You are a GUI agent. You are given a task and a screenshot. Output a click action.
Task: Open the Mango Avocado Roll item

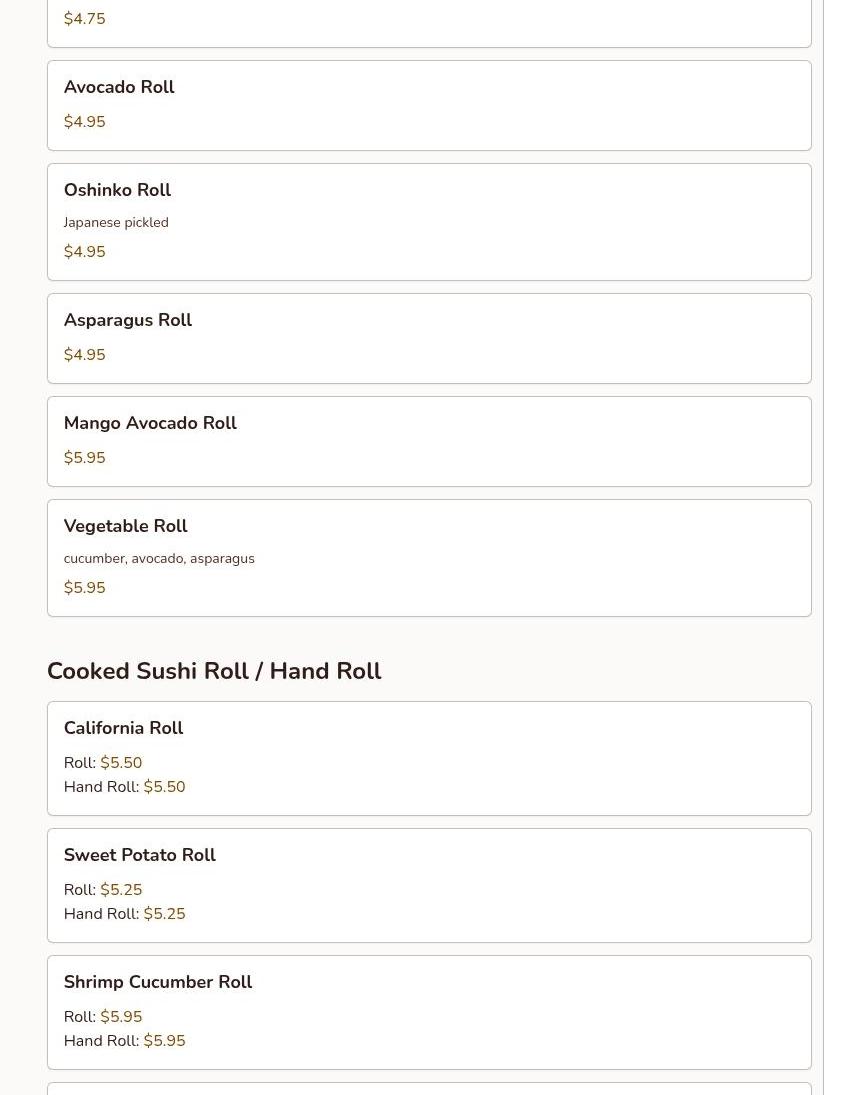[429, 441]
